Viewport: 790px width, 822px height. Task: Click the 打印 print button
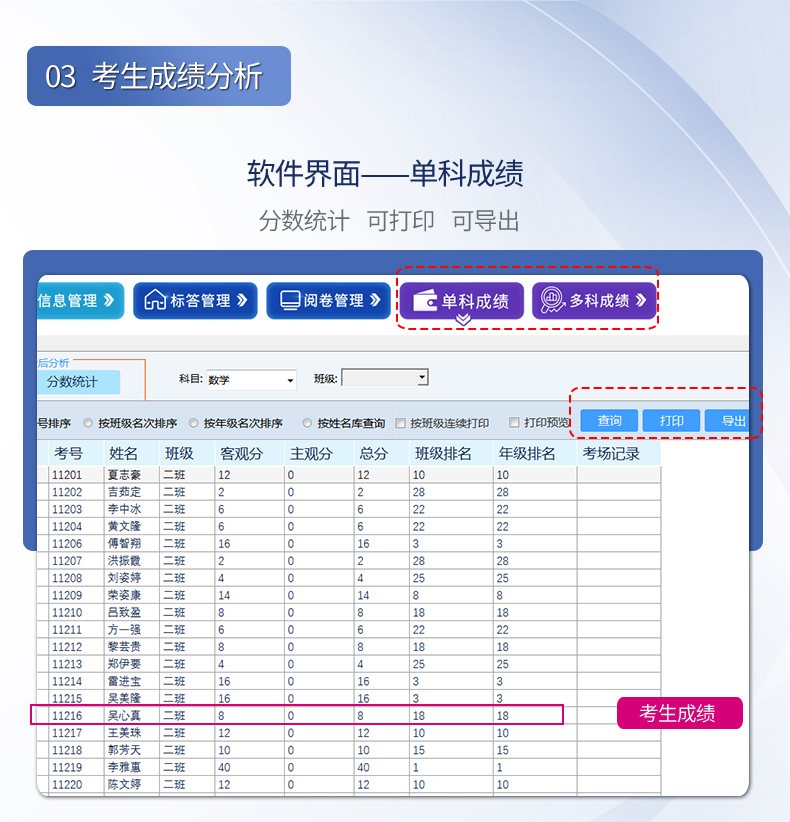[x=671, y=421]
